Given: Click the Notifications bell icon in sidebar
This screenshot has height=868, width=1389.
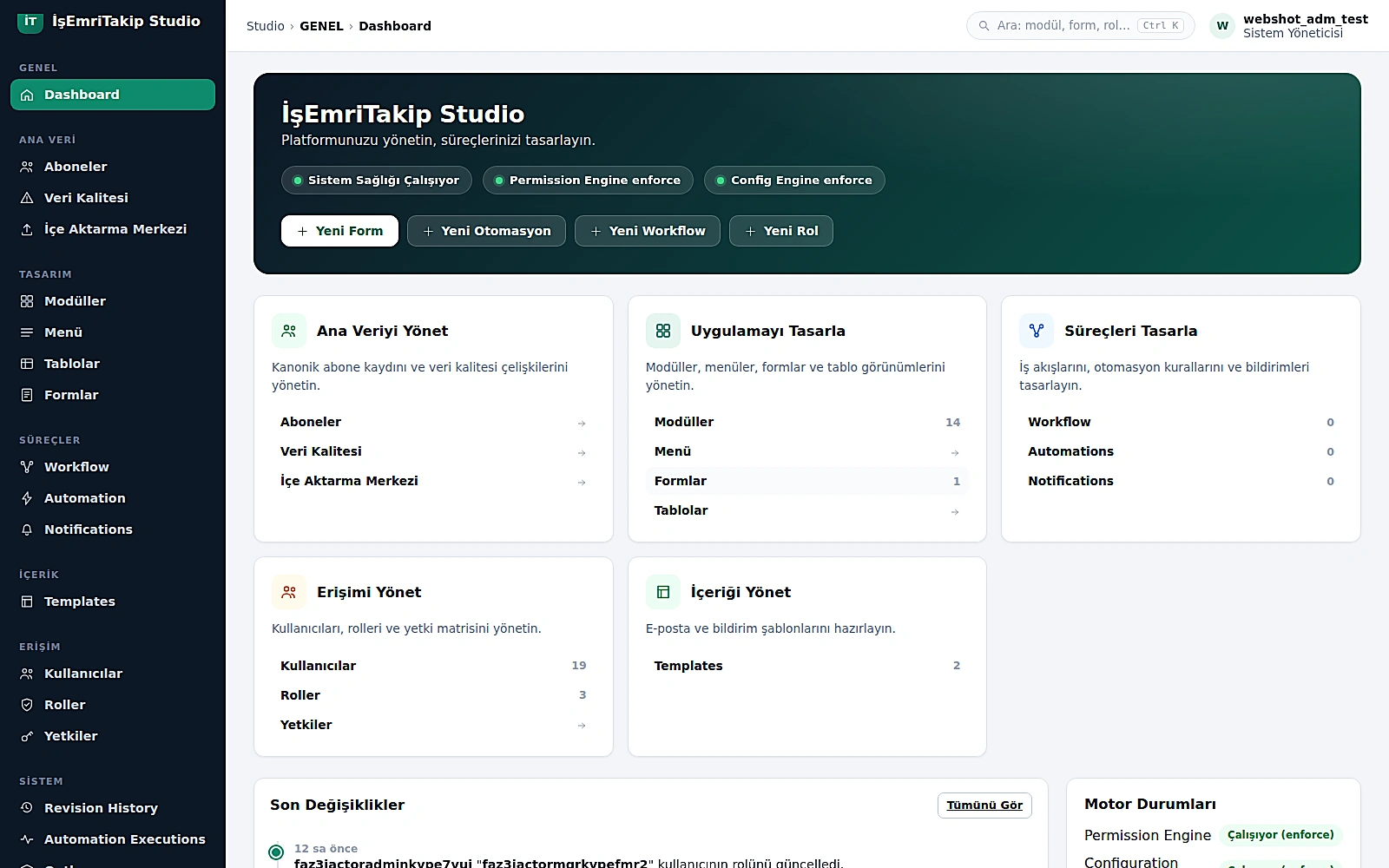Looking at the screenshot, I should pos(27,529).
